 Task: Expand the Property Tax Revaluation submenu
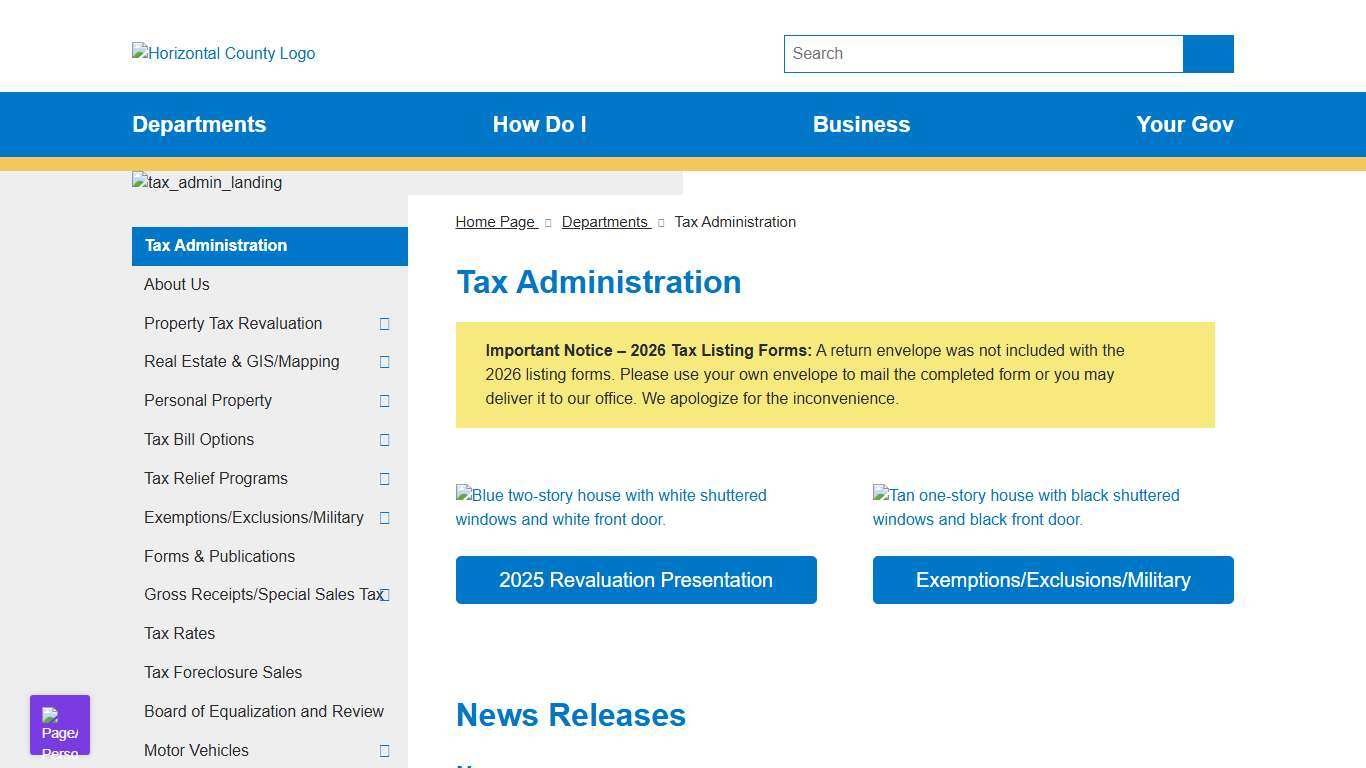[384, 323]
